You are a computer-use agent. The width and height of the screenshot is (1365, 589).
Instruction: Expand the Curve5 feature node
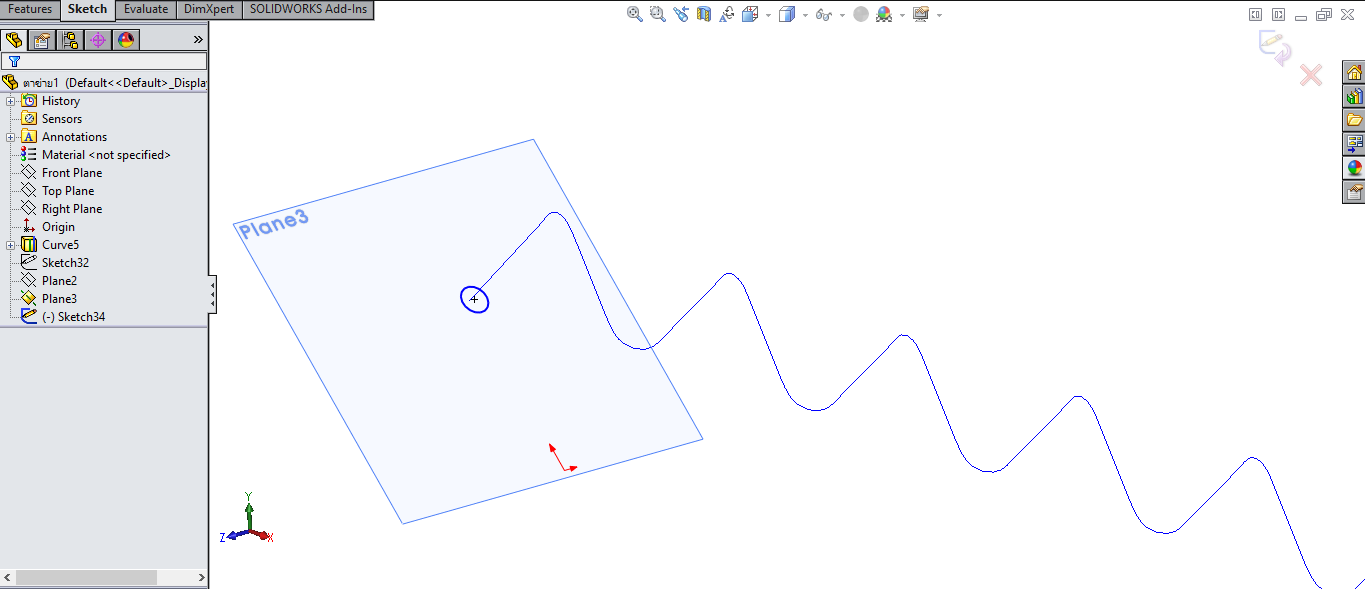tap(10, 245)
